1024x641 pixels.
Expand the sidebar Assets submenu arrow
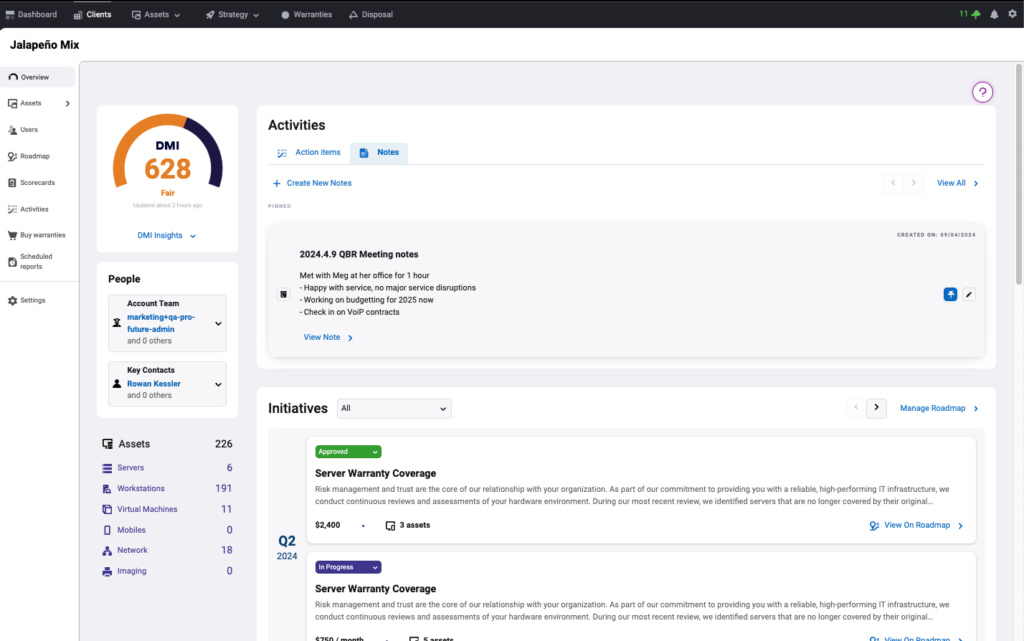click(x=67, y=104)
